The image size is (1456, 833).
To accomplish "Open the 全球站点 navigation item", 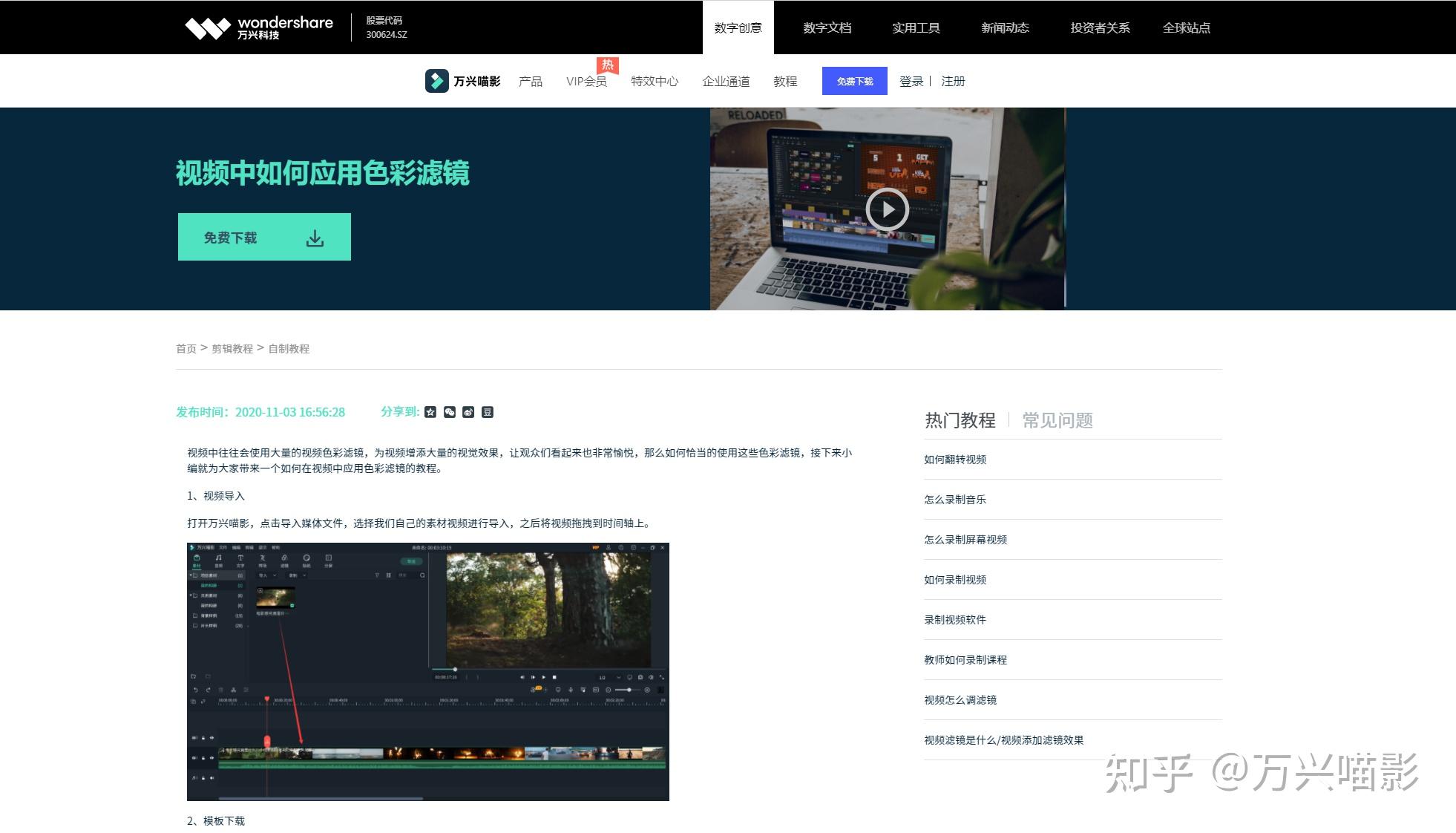I will 1187,27.
